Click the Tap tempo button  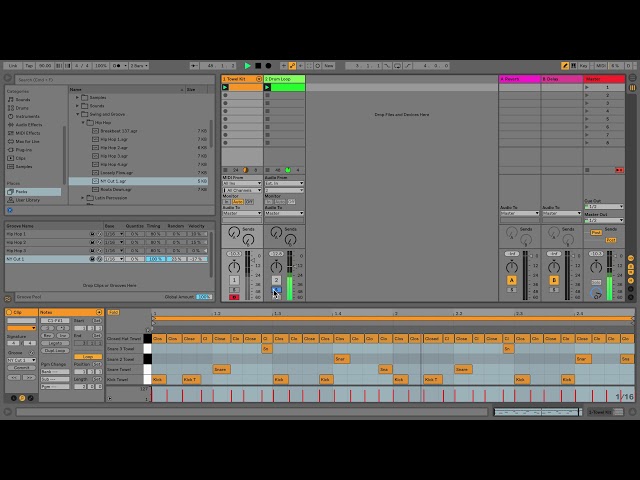(29, 66)
